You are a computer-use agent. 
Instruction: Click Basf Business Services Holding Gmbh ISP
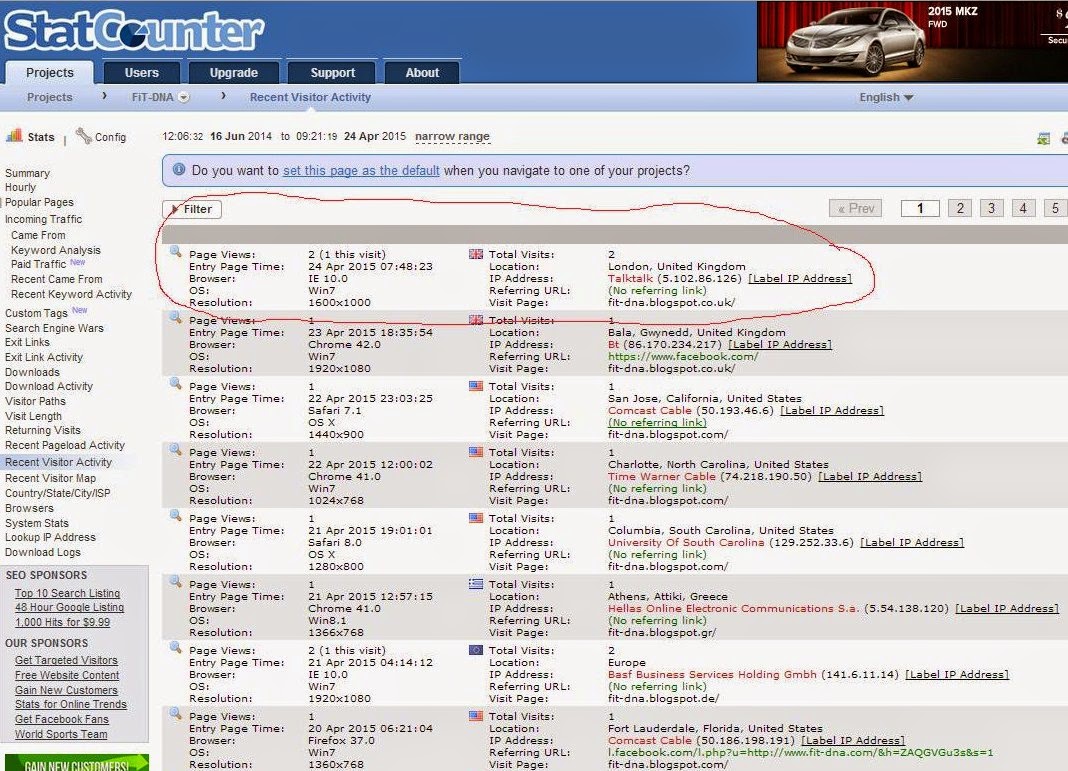(712, 675)
